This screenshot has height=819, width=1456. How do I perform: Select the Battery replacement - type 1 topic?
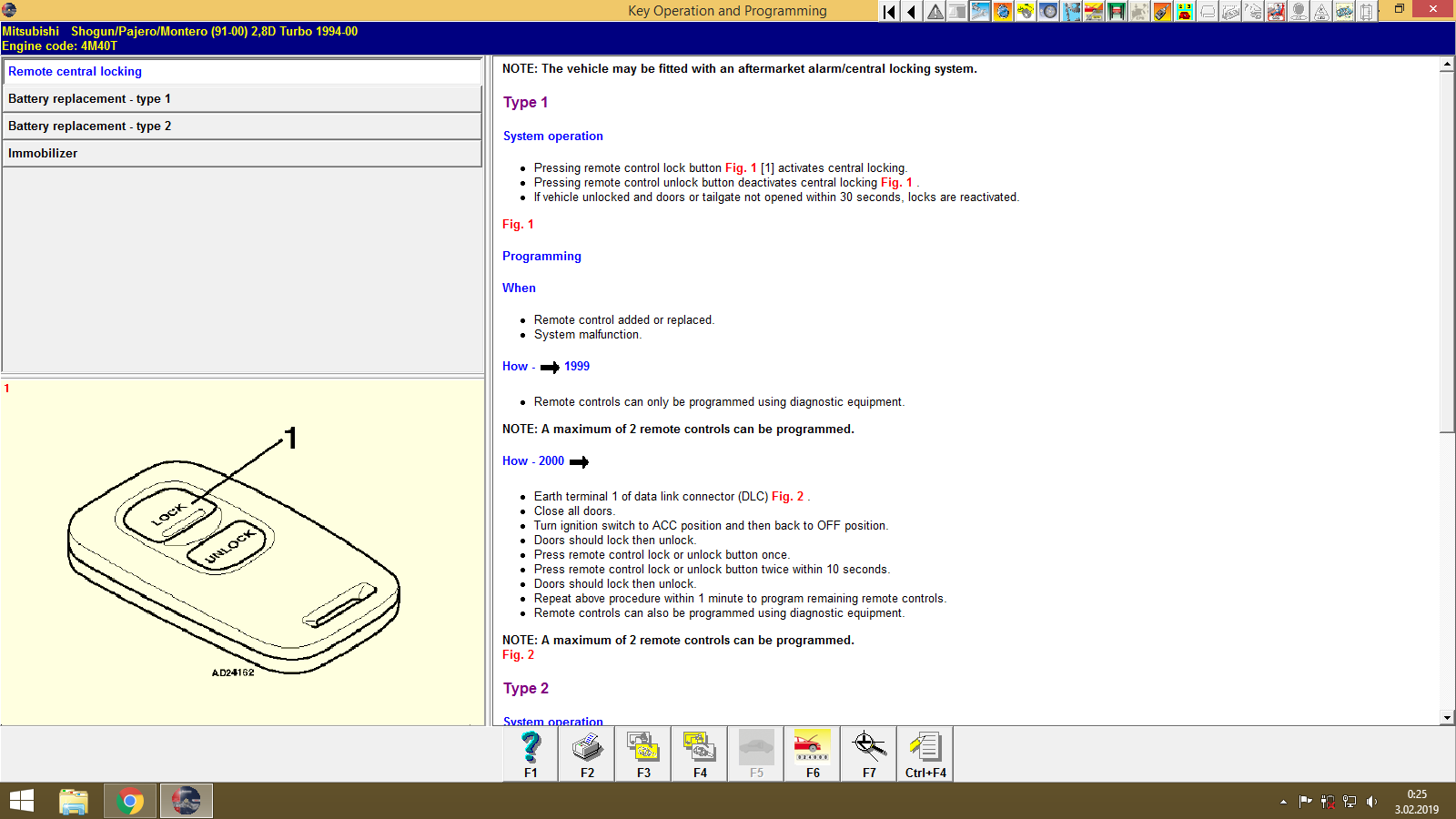click(x=88, y=98)
